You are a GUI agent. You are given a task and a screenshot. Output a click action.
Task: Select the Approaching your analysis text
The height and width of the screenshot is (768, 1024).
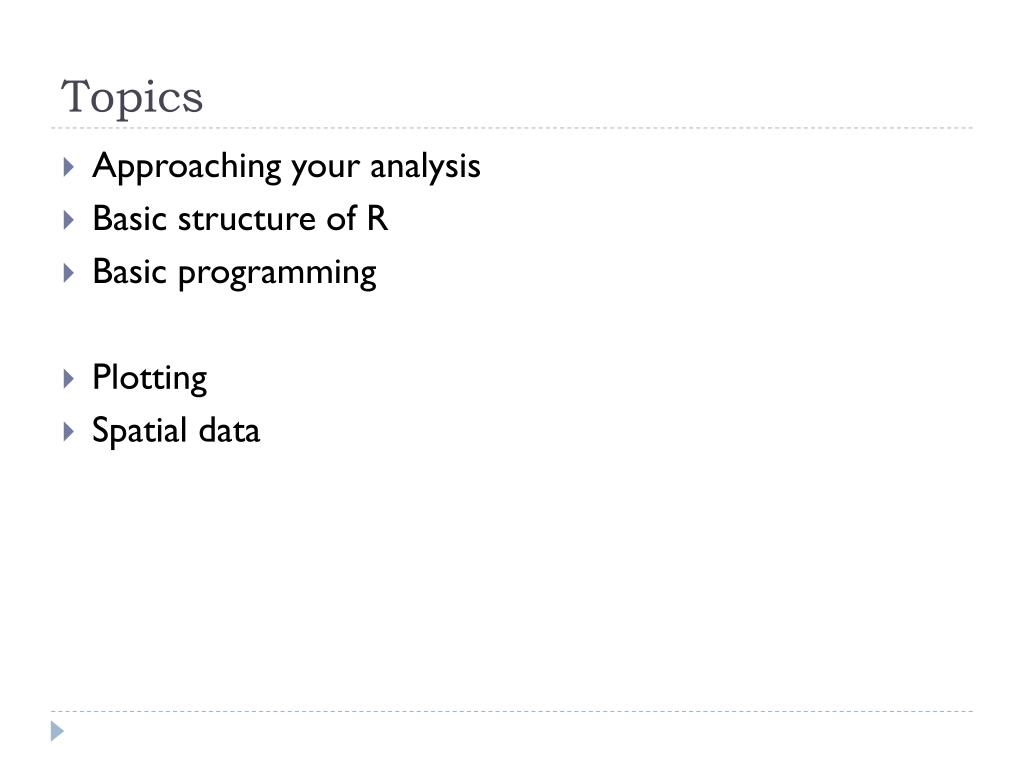point(287,167)
